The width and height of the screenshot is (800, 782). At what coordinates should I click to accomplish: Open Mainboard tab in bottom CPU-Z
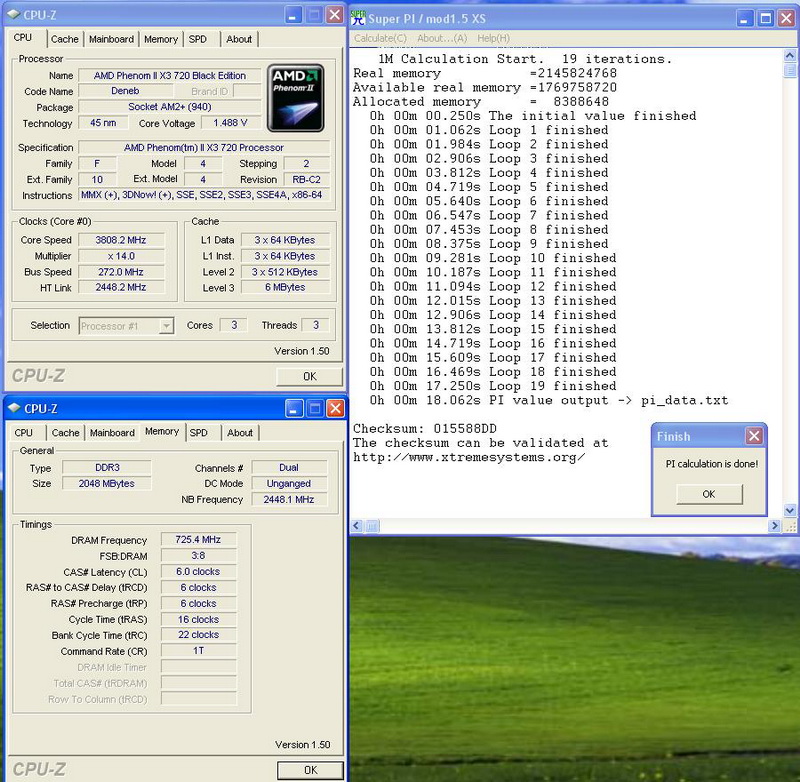[x=112, y=433]
